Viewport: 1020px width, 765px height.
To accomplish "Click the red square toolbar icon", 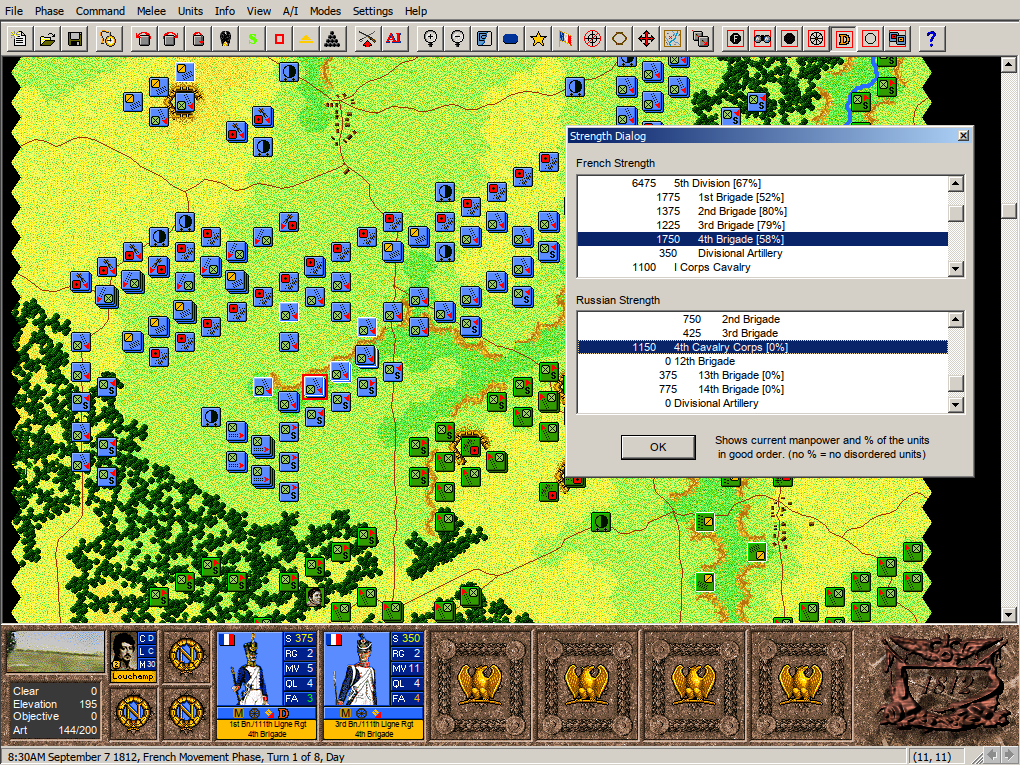I will 279,39.
